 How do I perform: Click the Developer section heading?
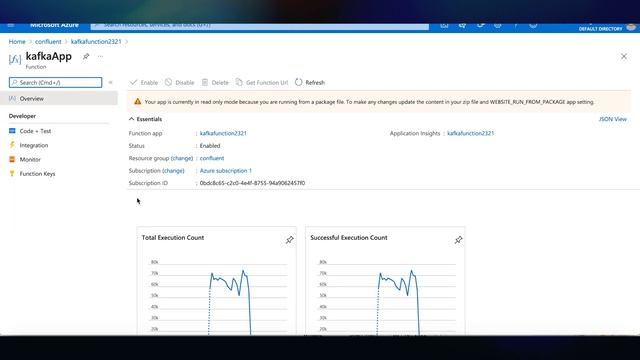(x=22, y=116)
